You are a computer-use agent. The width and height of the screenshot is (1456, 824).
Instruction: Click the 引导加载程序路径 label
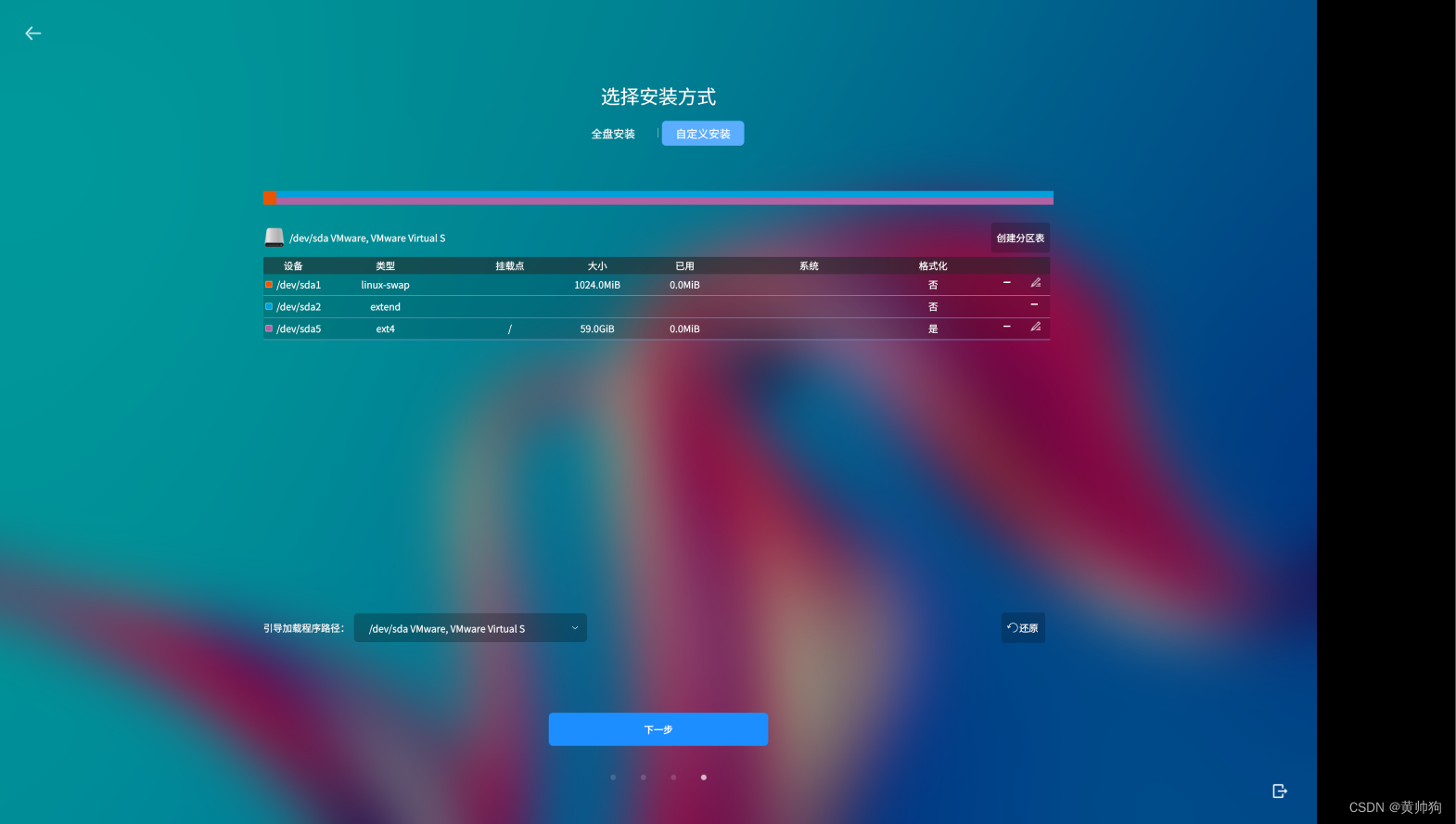[x=303, y=628]
